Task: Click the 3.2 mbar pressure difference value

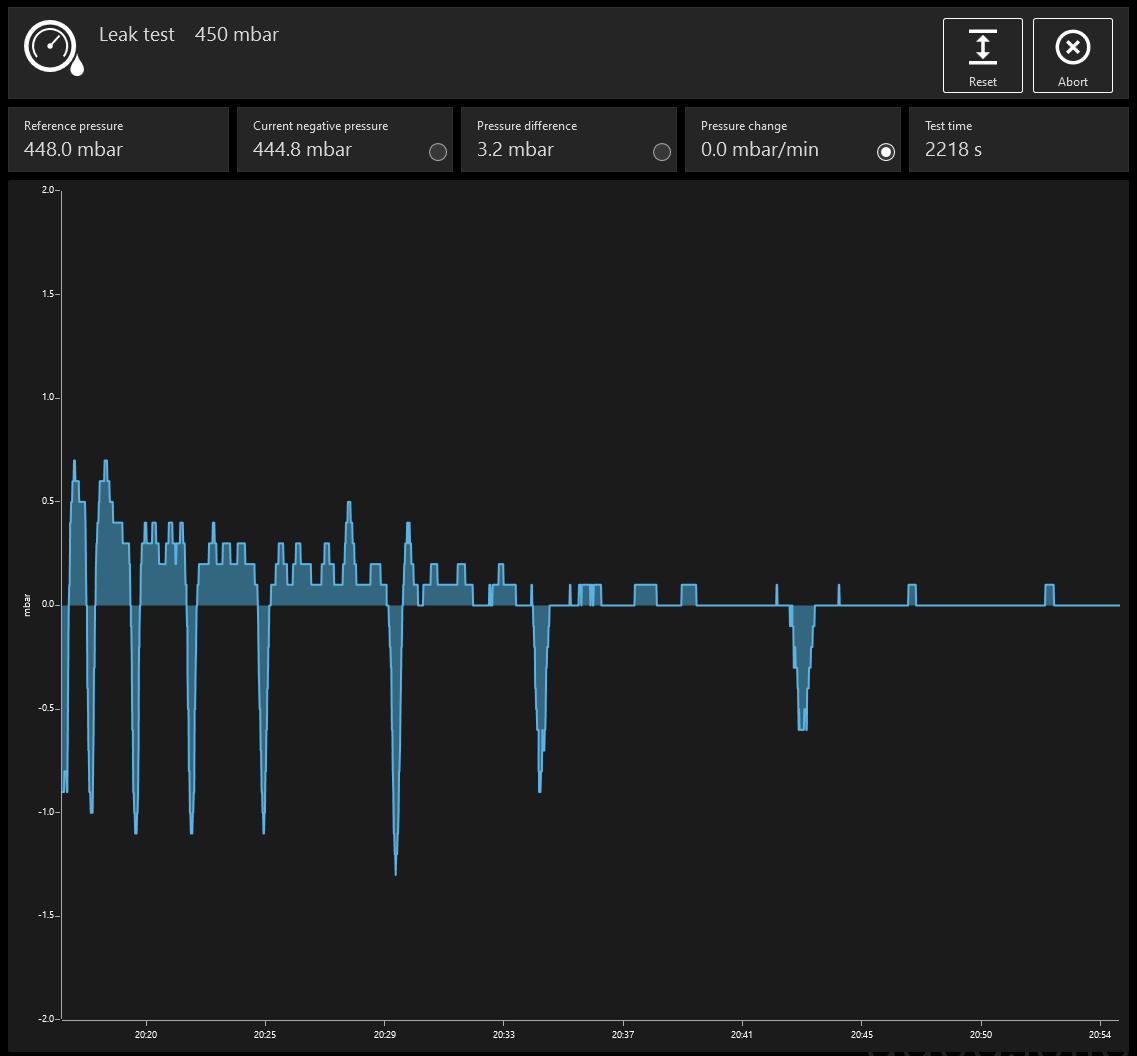Action: 515,150
